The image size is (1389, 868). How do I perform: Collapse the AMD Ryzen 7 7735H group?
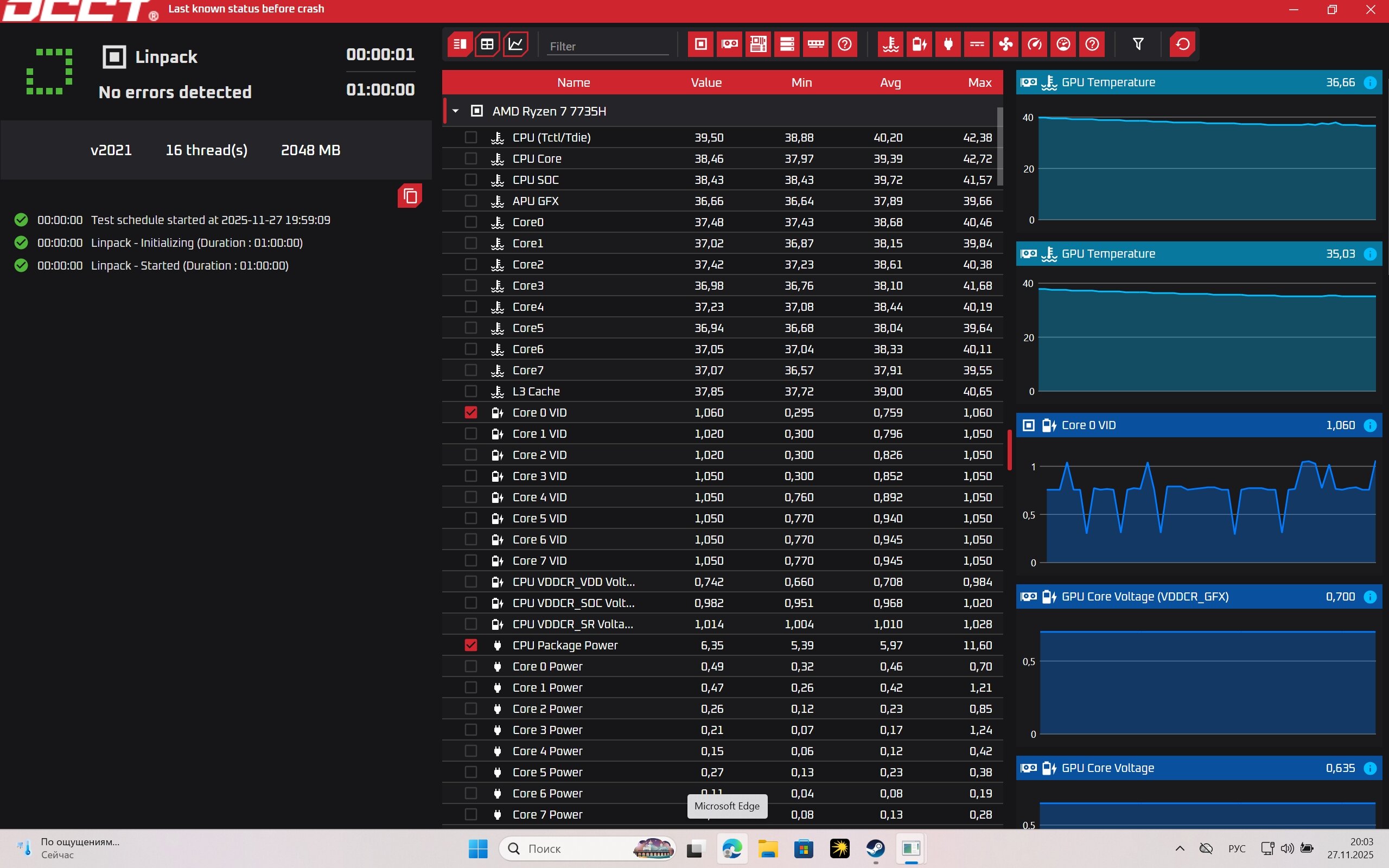(x=456, y=111)
